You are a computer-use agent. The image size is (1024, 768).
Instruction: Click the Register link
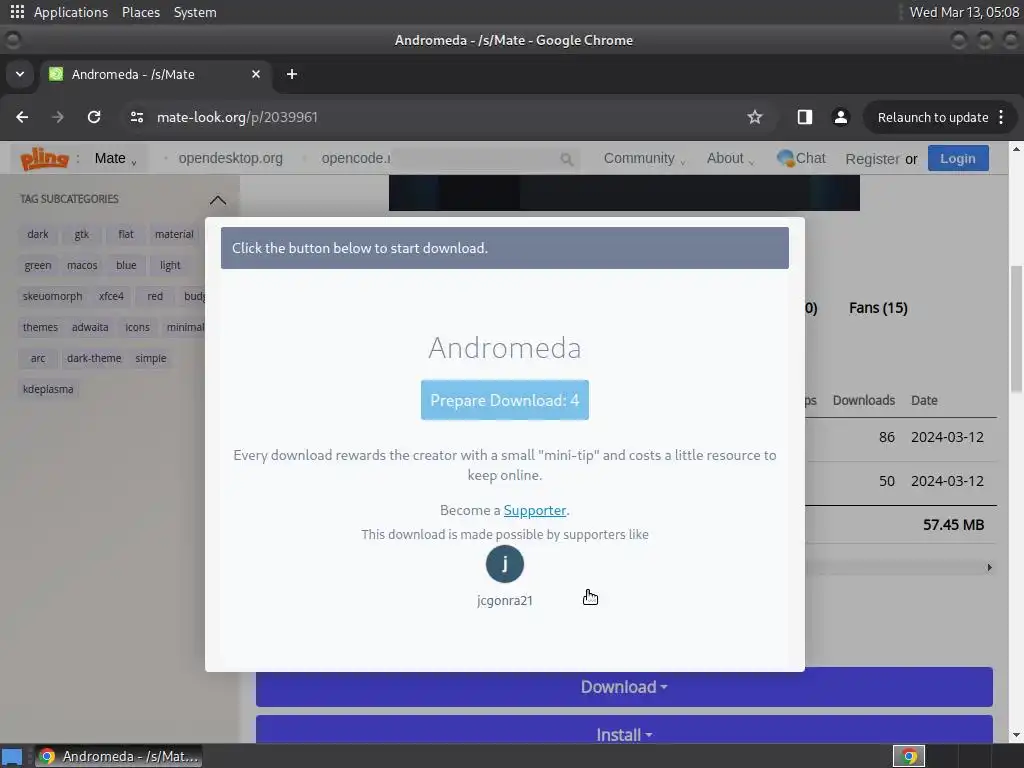point(872,159)
